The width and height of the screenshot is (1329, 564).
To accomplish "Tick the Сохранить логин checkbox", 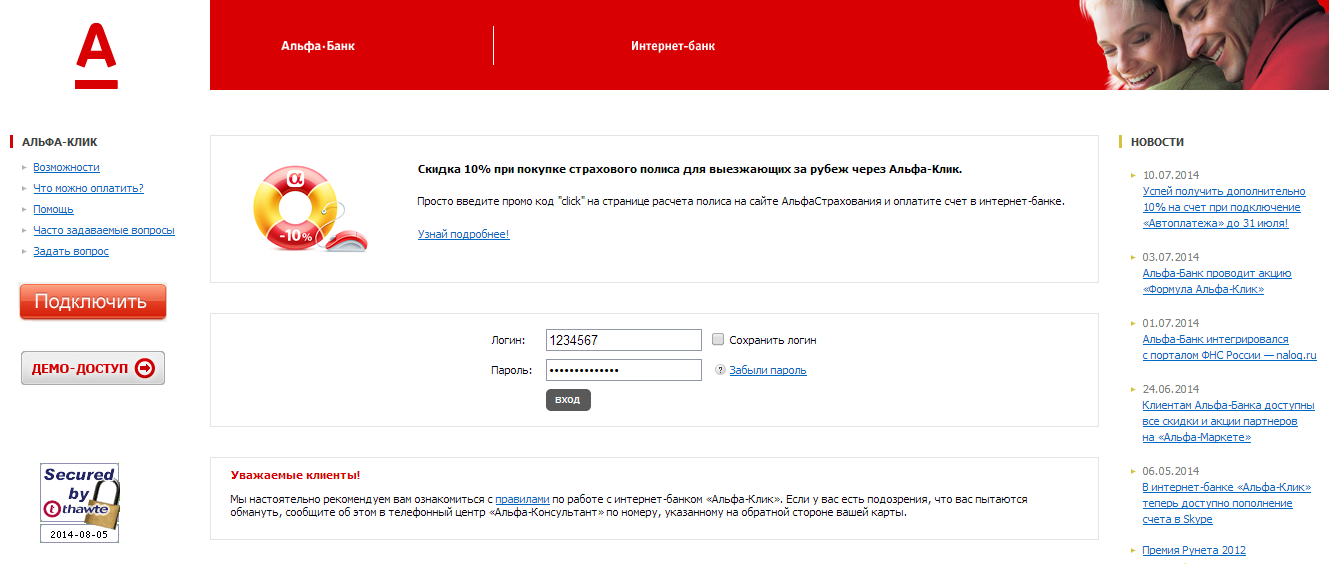I will 718,339.
